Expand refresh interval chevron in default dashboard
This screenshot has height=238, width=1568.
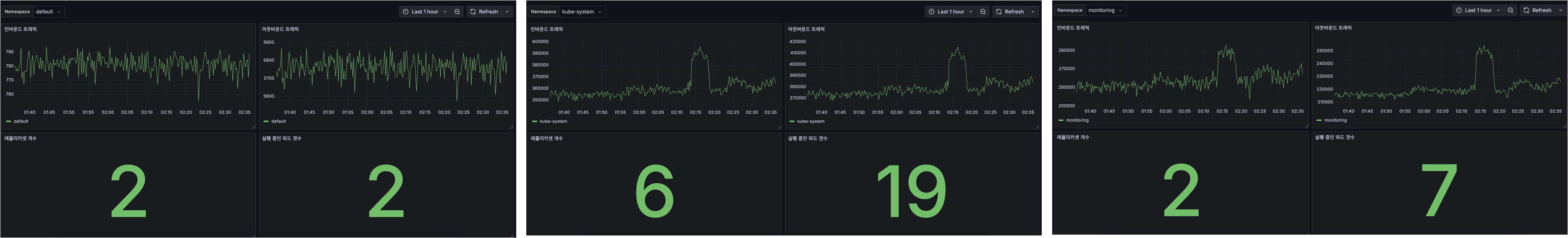[x=507, y=11]
